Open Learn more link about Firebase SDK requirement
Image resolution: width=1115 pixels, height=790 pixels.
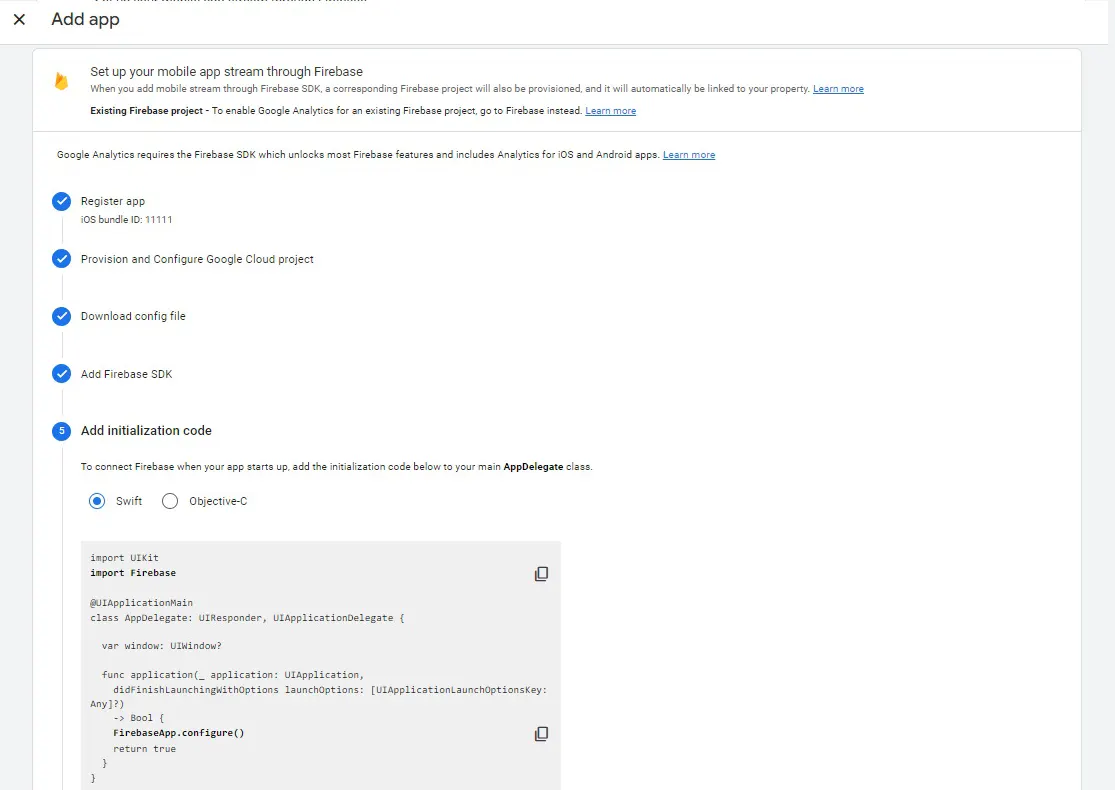click(x=689, y=155)
